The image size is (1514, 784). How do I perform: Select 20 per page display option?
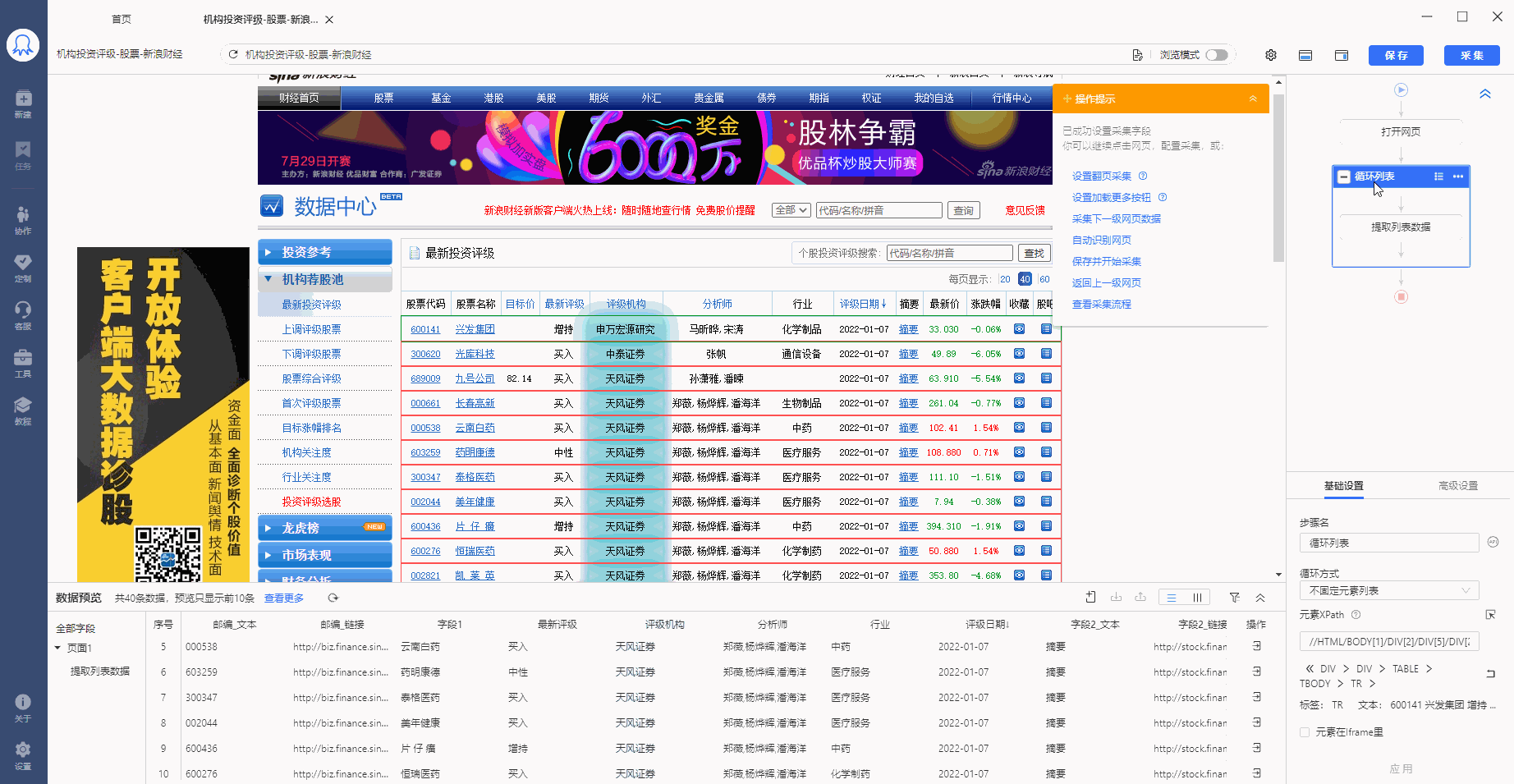tap(1005, 279)
